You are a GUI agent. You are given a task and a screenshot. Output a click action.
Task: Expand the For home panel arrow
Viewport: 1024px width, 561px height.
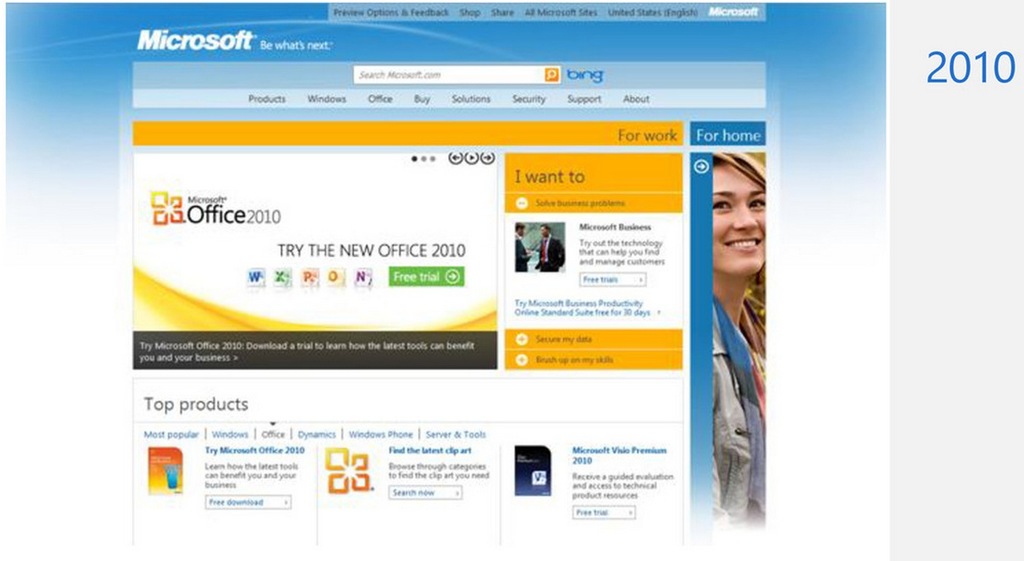701,167
